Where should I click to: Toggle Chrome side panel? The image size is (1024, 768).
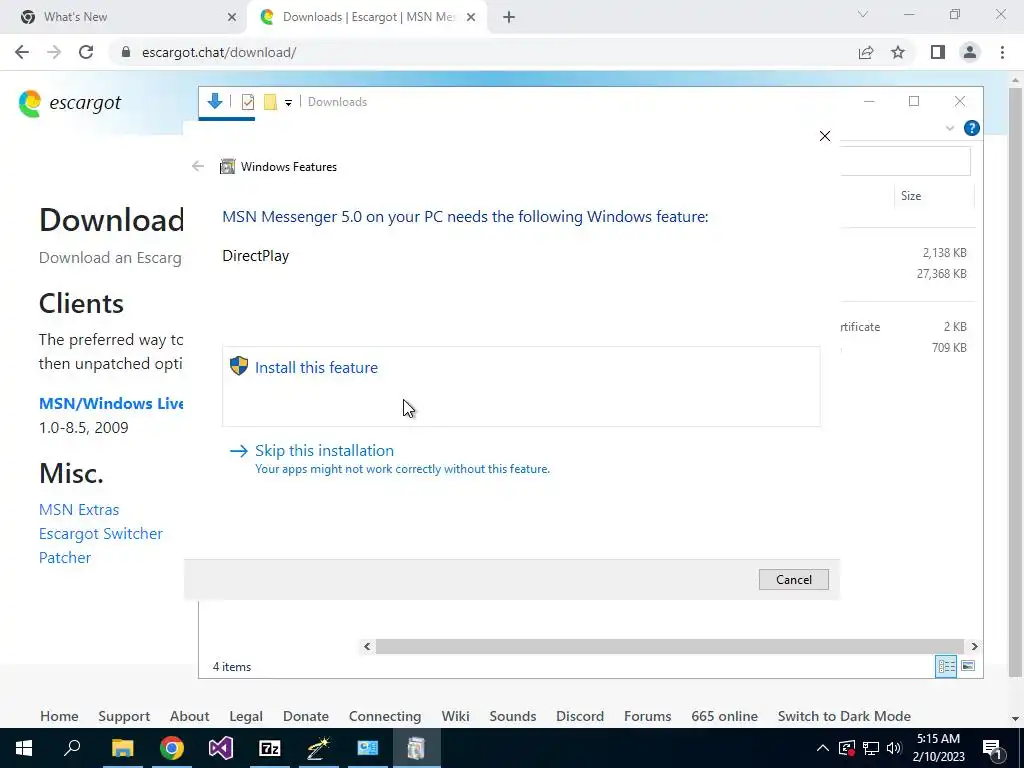938,52
